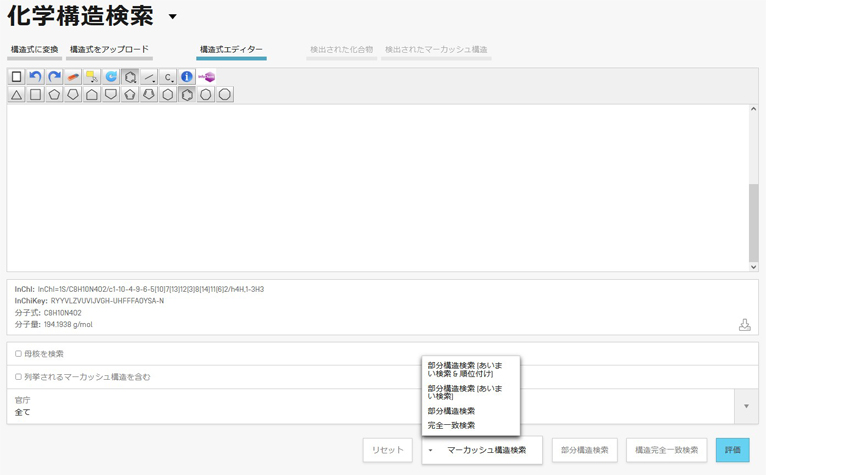845x475 pixels.
Task: Click the editor's vertical scrollbar thumb
Action: 753,220
